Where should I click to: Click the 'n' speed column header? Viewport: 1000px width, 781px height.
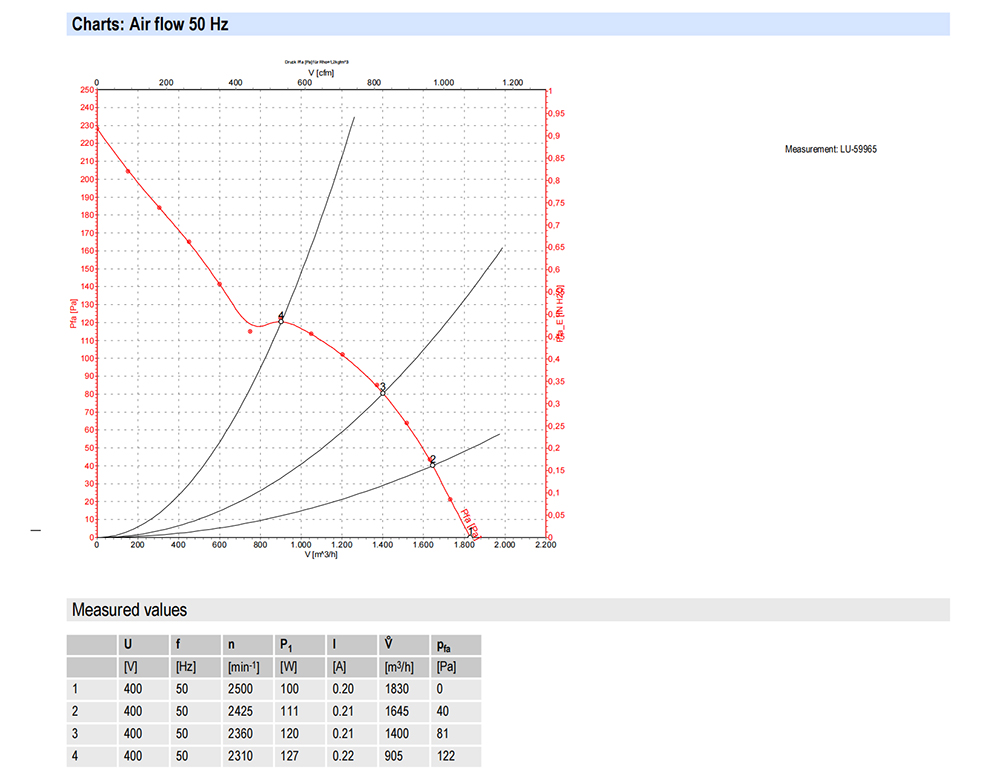click(x=232, y=645)
